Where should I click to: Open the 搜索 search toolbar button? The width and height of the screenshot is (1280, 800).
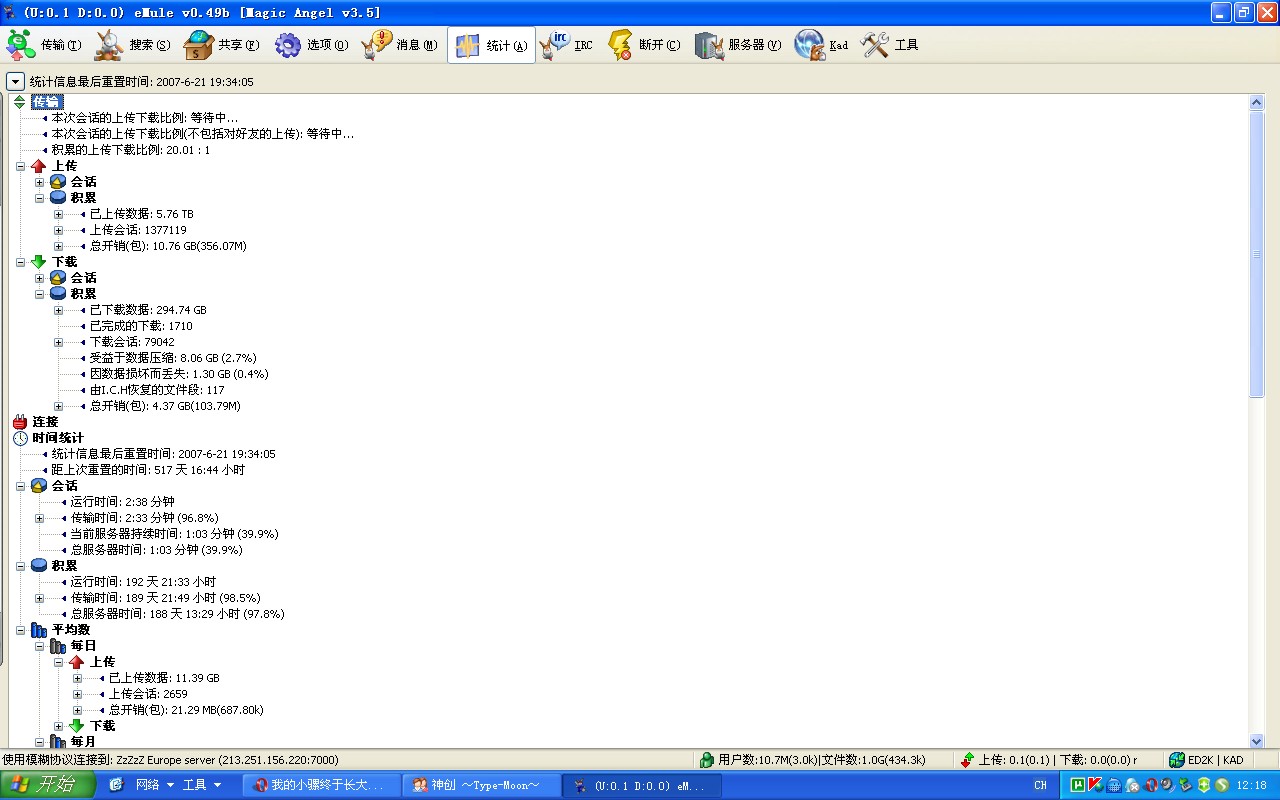click(133, 45)
